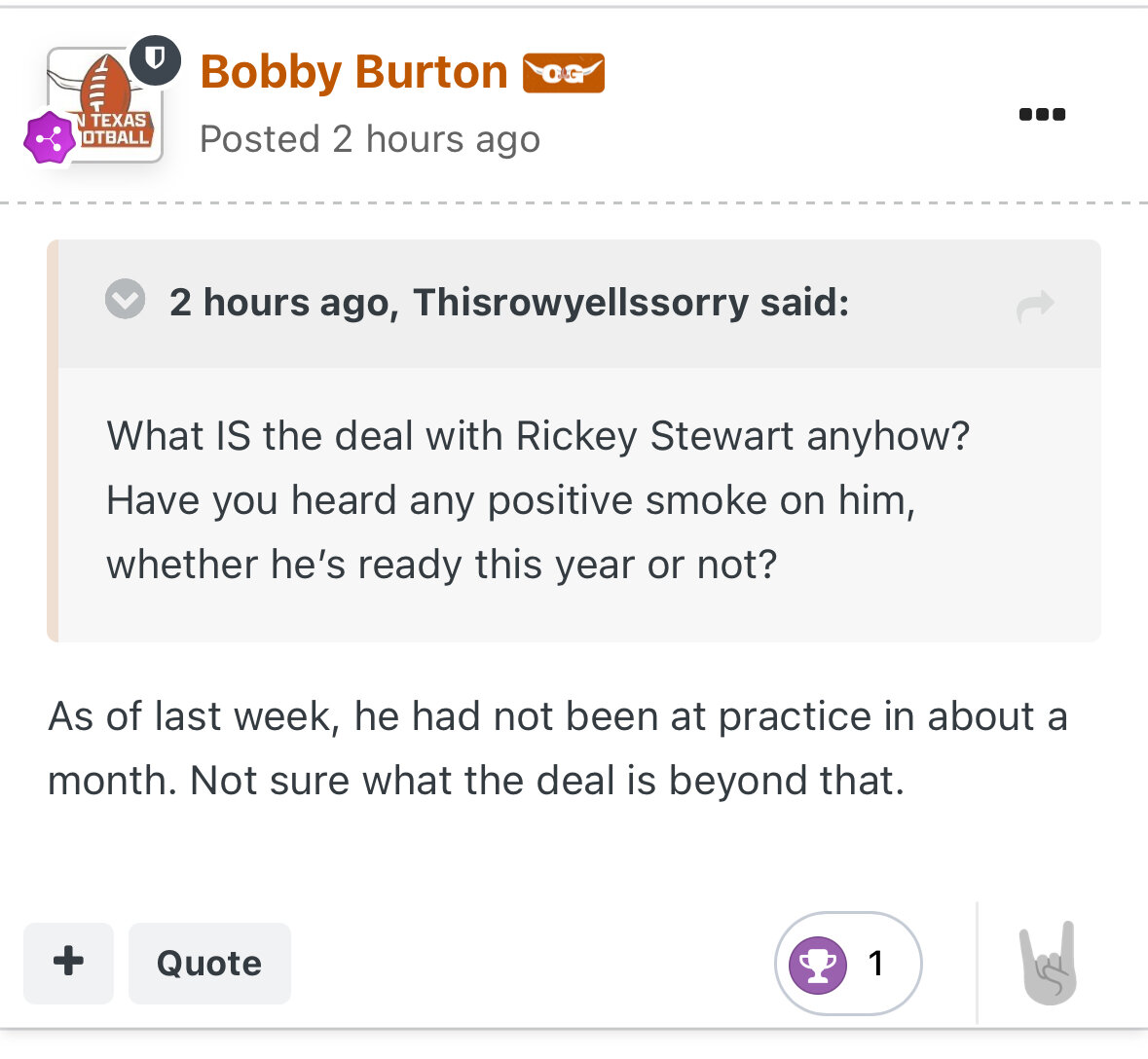
Task: View who reacted via count '1'
Action: tap(875, 964)
